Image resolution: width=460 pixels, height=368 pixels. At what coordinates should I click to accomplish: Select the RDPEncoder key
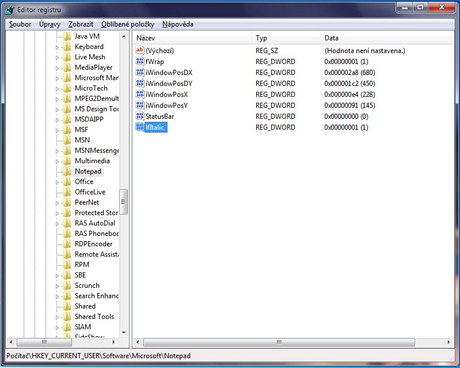pos(93,244)
